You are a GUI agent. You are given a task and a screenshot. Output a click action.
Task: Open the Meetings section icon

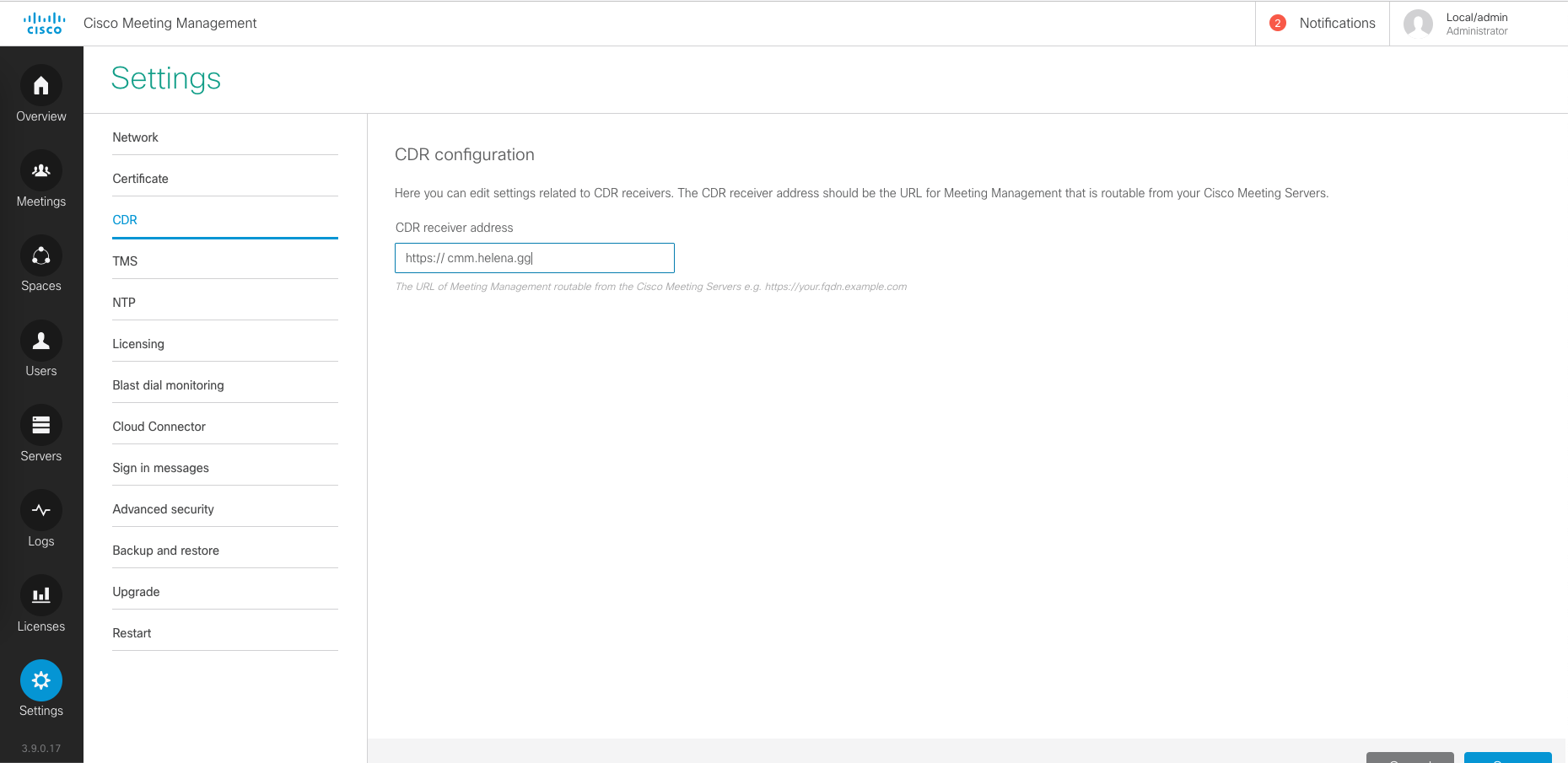(x=40, y=171)
